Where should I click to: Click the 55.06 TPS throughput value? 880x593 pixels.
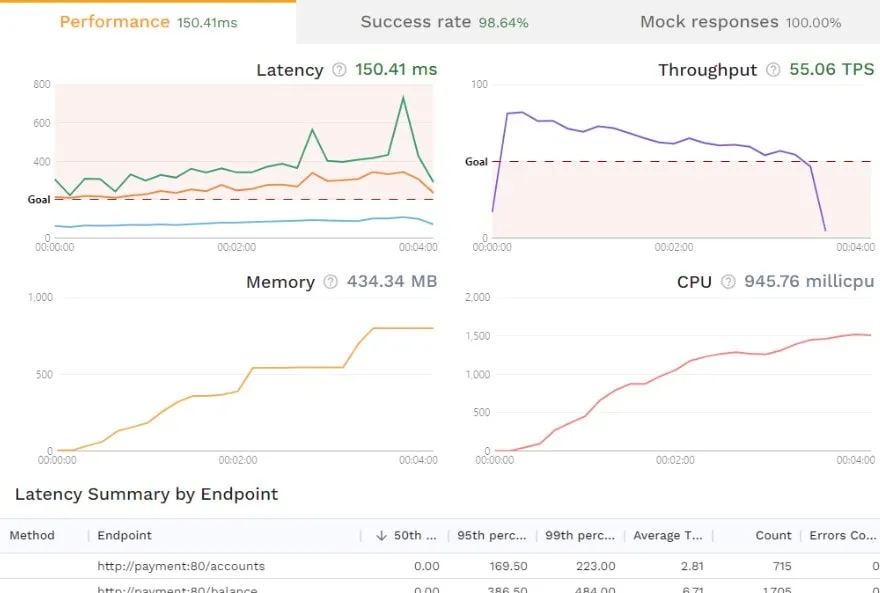pyautogui.click(x=833, y=70)
